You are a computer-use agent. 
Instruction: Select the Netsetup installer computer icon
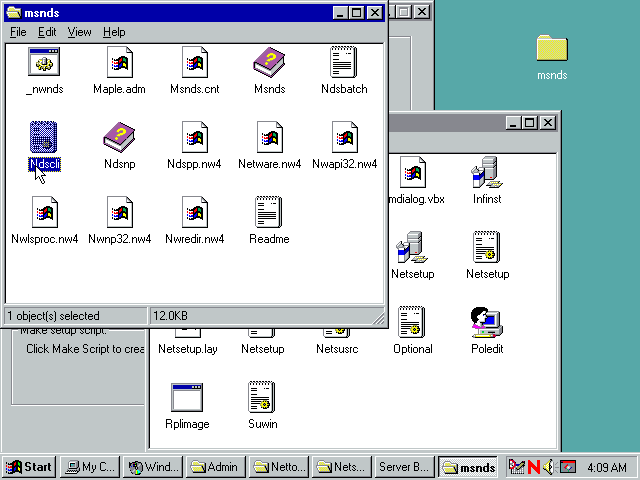[412, 247]
